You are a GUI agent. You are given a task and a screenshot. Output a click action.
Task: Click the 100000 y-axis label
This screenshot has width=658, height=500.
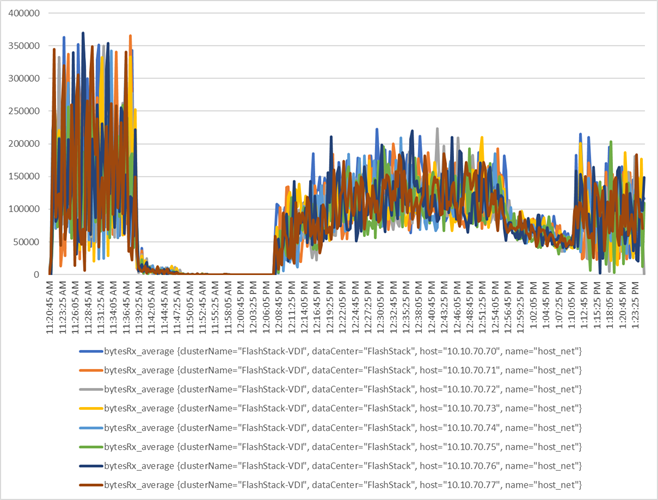coord(24,209)
